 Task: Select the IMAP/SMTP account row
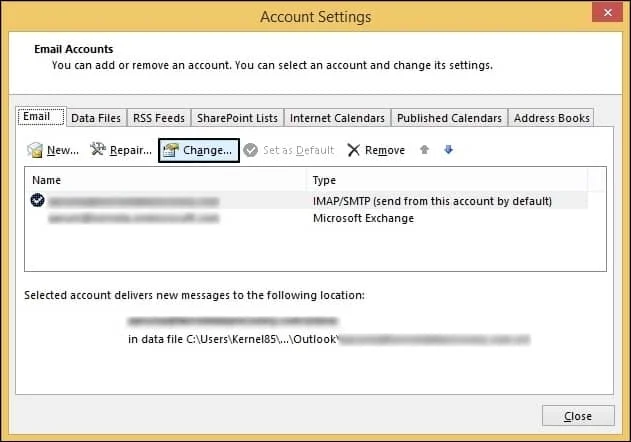[x=308, y=200]
